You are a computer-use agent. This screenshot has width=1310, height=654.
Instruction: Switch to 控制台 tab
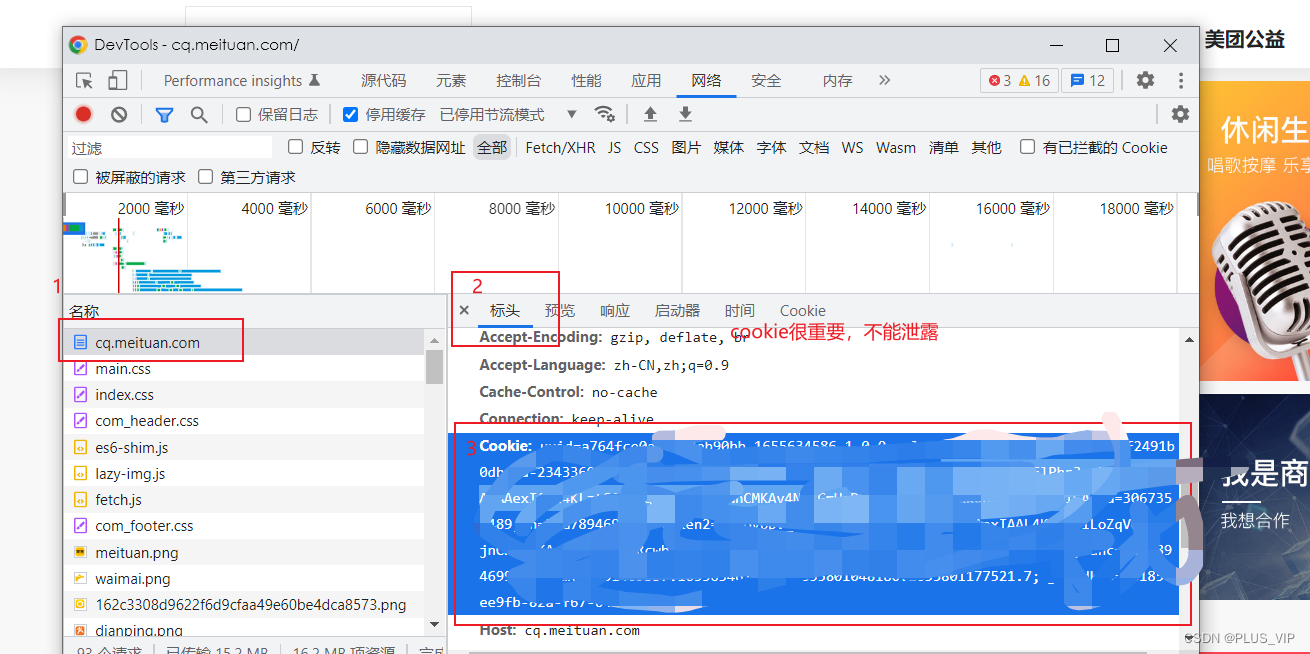pyautogui.click(x=519, y=81)
